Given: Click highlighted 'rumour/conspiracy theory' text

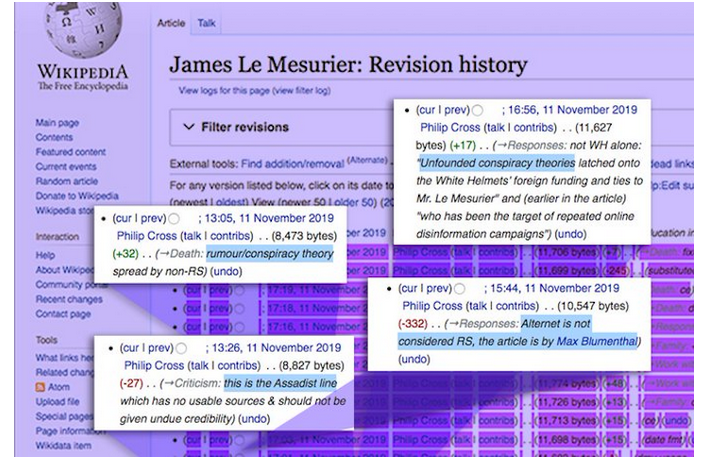Looking at the screenshot, I should [x=270, y=254].
